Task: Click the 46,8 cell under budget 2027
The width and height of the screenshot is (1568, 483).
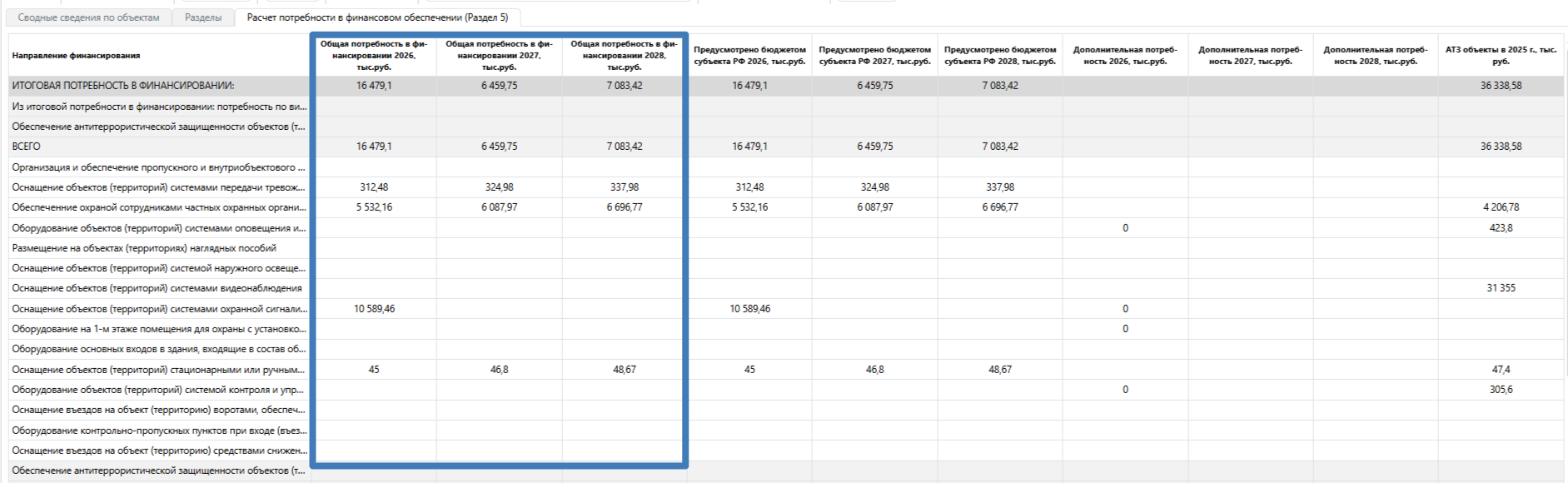Action: pos(874,370)
